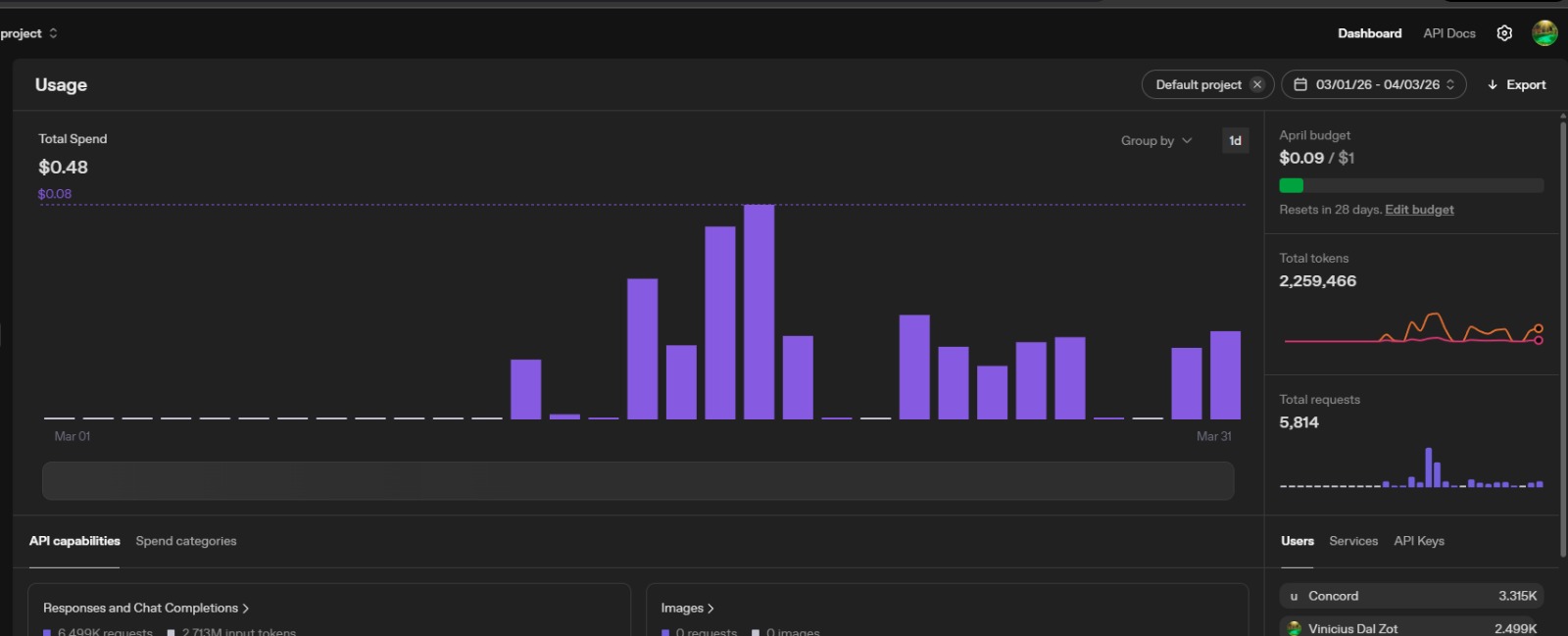
Task: Click the Concord user initial icon
Action: tap(1294, 596)
